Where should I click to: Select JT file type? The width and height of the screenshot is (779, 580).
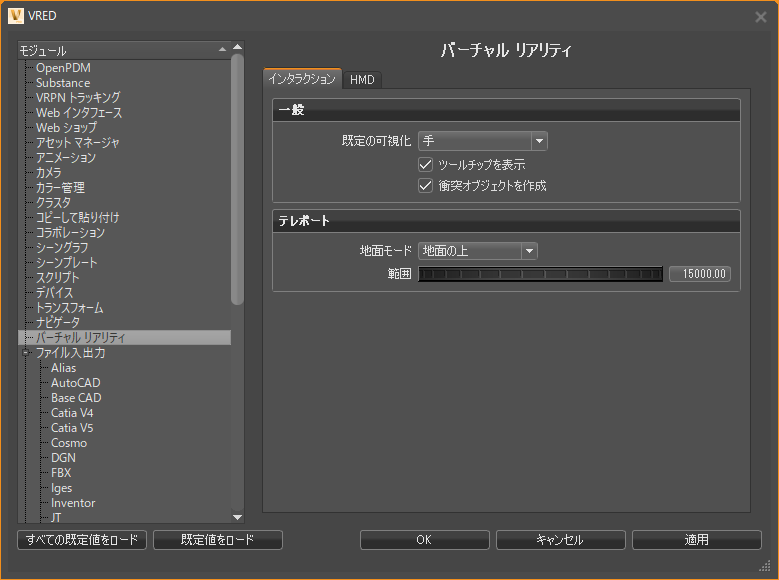[56, 517]
